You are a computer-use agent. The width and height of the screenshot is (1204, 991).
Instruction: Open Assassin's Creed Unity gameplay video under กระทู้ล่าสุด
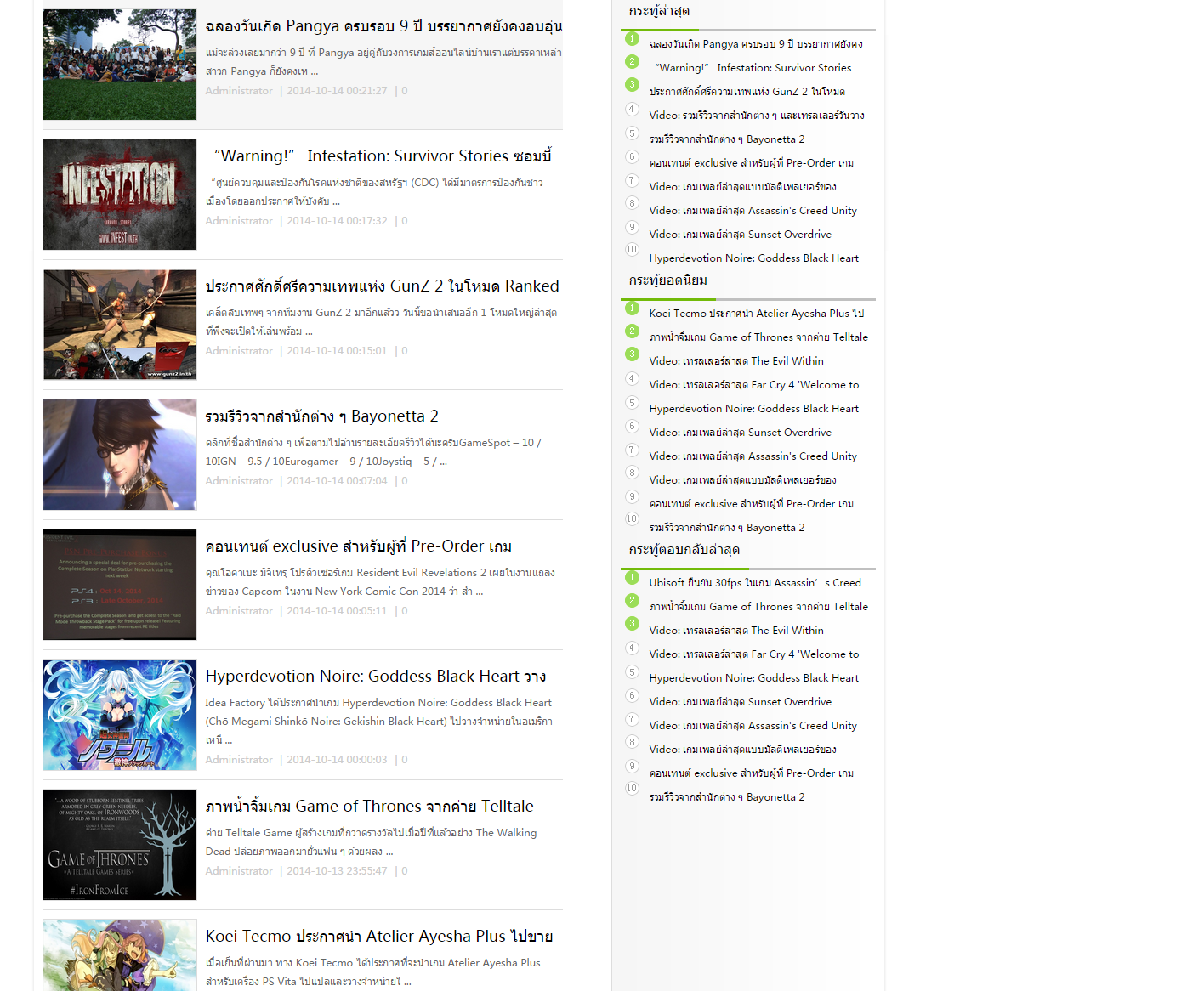pyautogui.click(x=753, y=211)
